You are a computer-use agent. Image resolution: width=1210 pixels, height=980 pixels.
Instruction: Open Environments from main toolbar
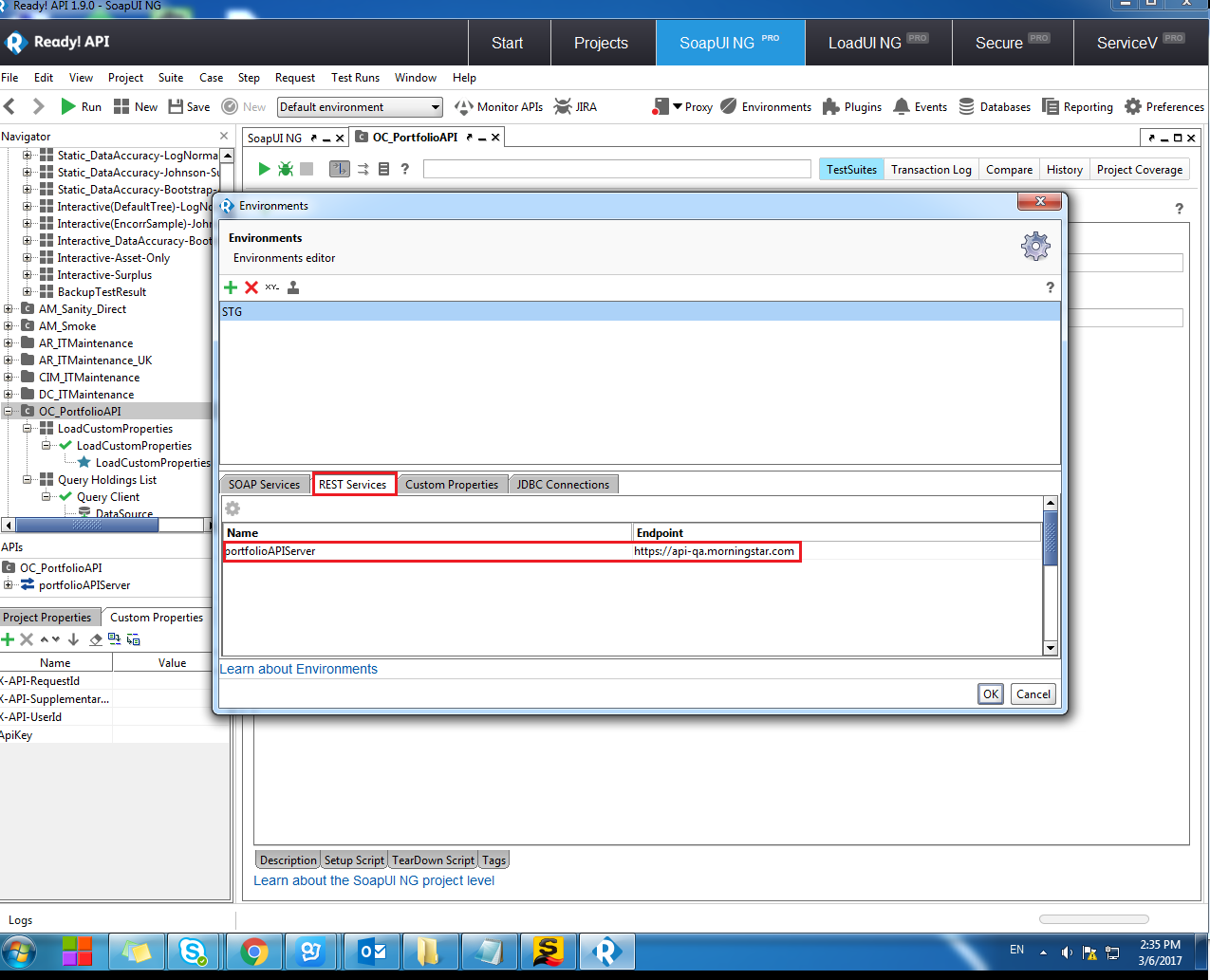766,106
